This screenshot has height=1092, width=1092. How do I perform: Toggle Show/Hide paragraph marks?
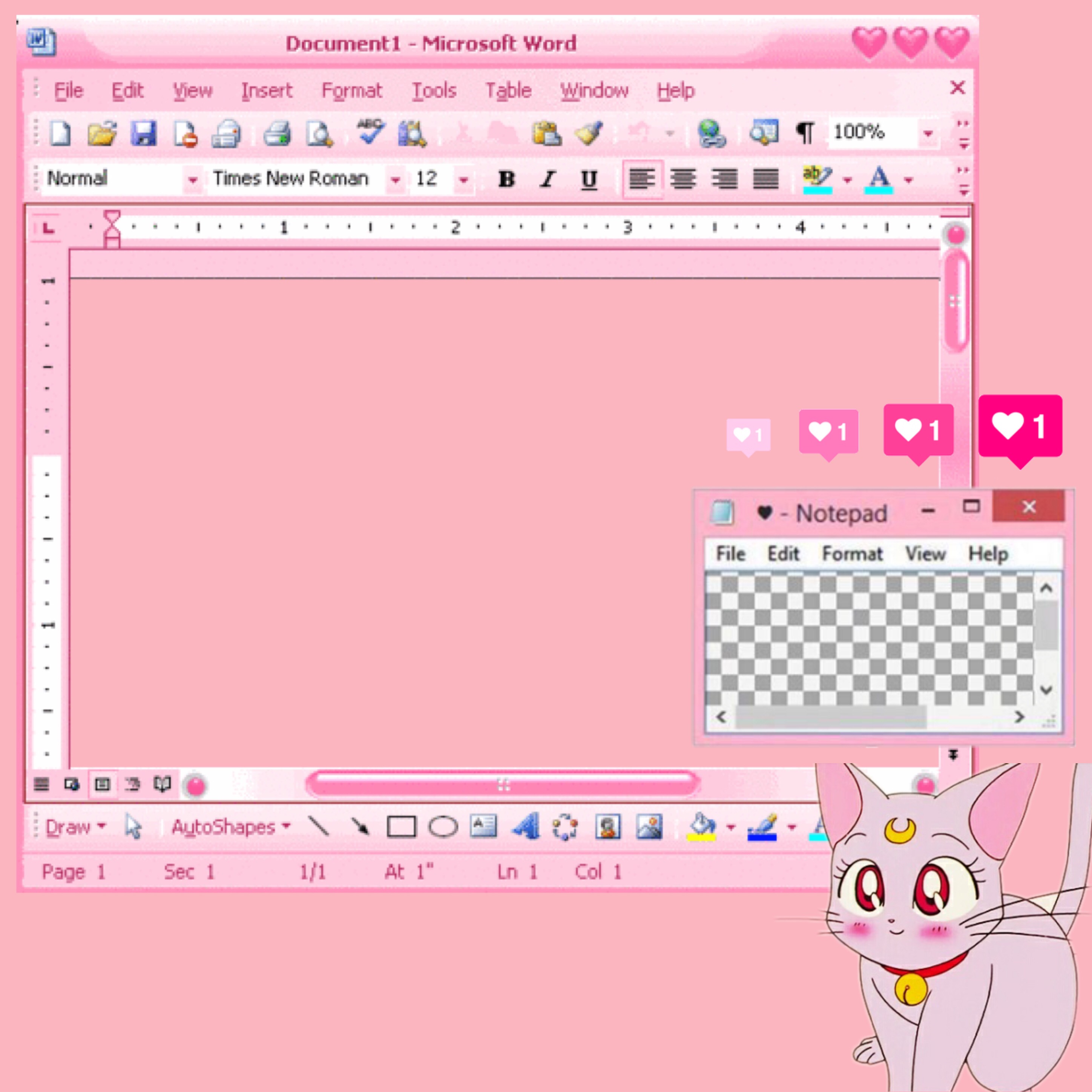coord(805,133)
